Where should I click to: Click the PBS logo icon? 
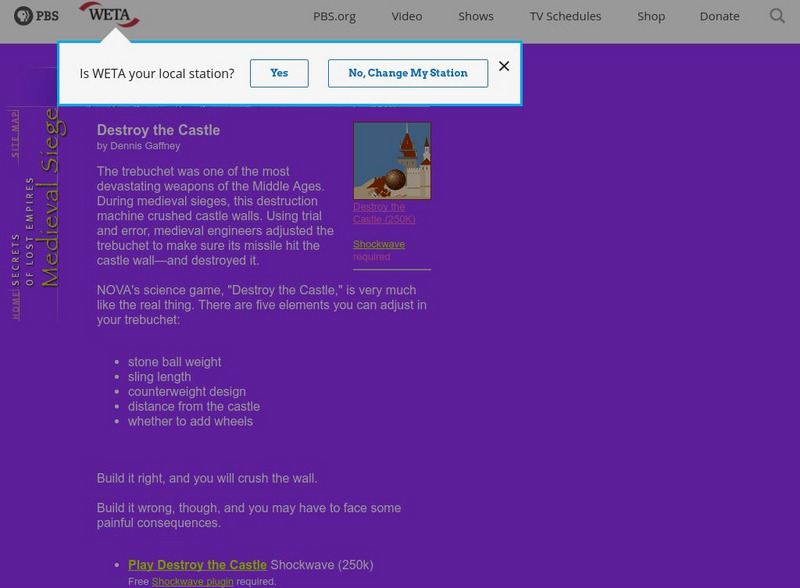[x=36, y=16]
